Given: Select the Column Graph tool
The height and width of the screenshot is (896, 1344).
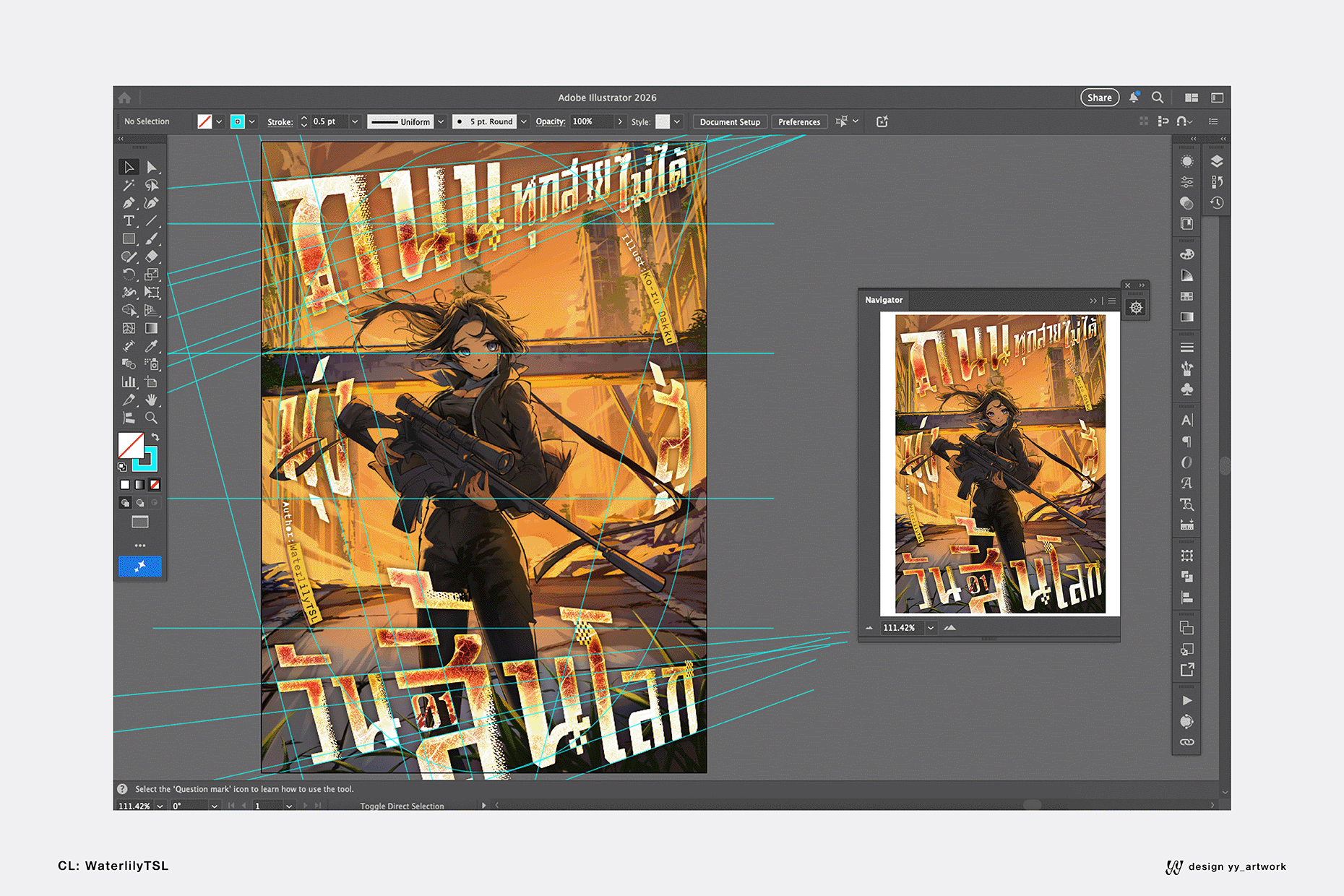Looking at the screenshot, I should [x=129, y=382].
